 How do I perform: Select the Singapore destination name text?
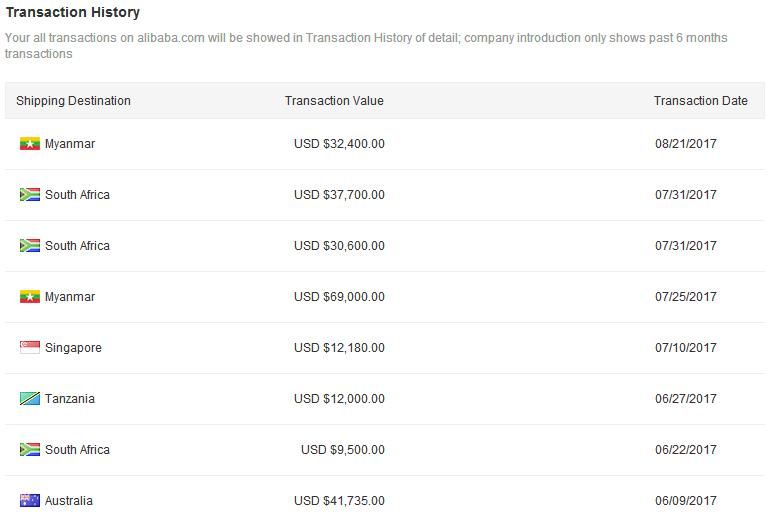pyautogui.click(x=73, y=348)
